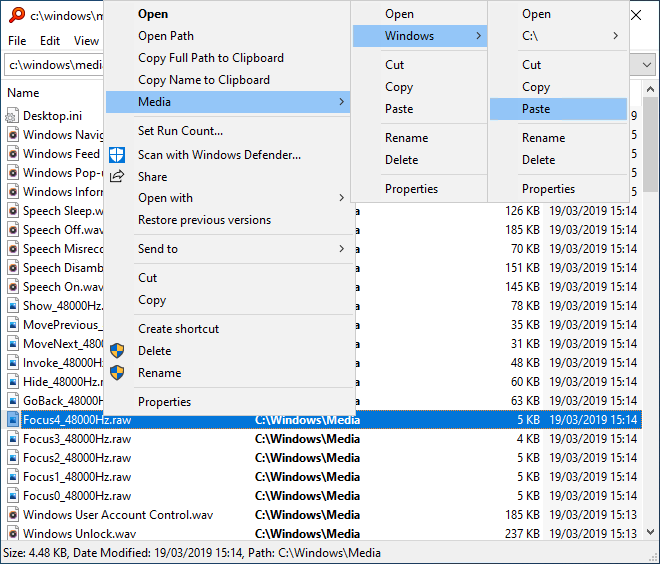Click the Show_48000Hz raw file icon
Screen dimensions: 660x564
coord(13,306)
